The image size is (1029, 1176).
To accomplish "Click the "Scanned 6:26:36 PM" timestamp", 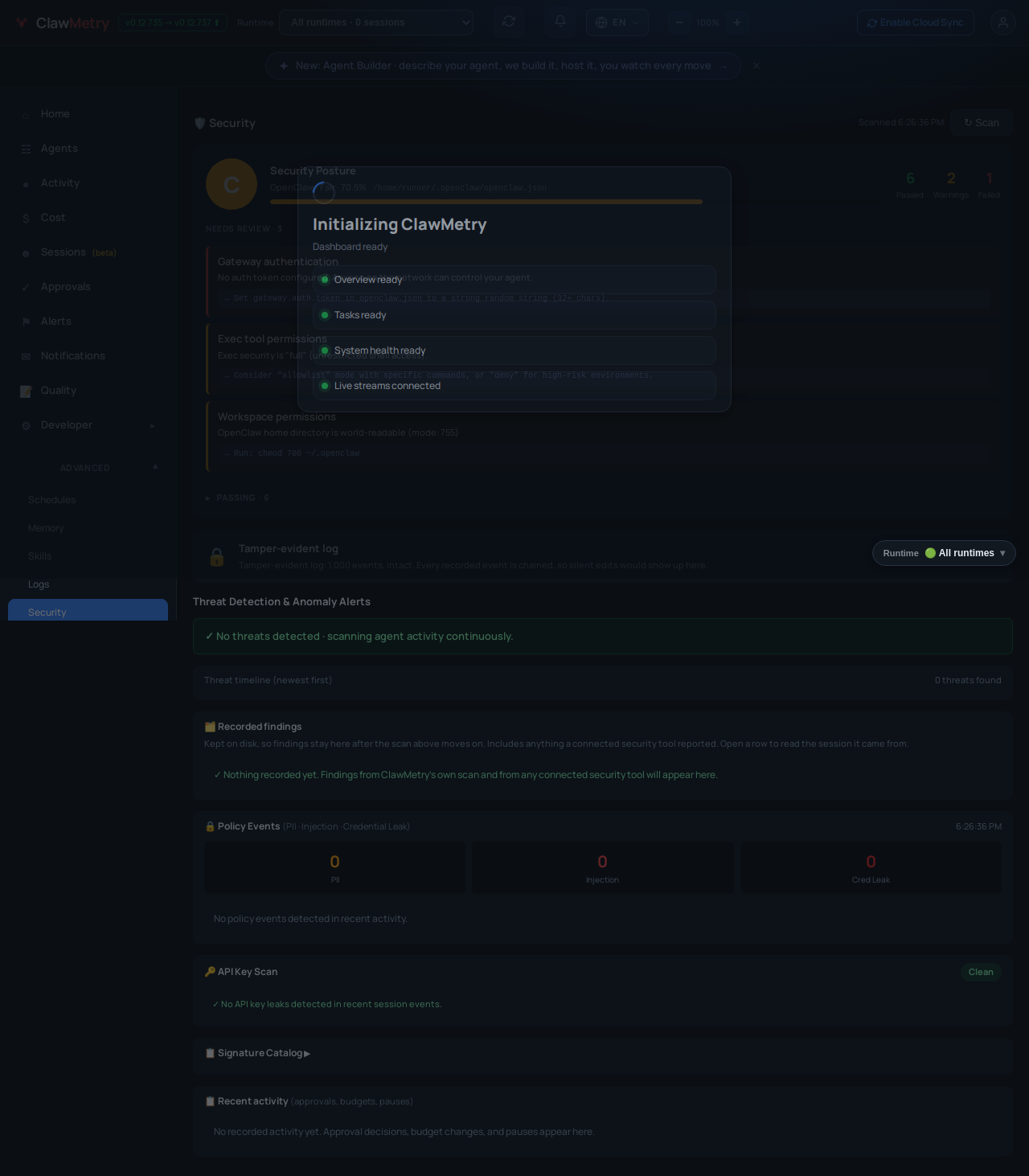I will 901,123.
